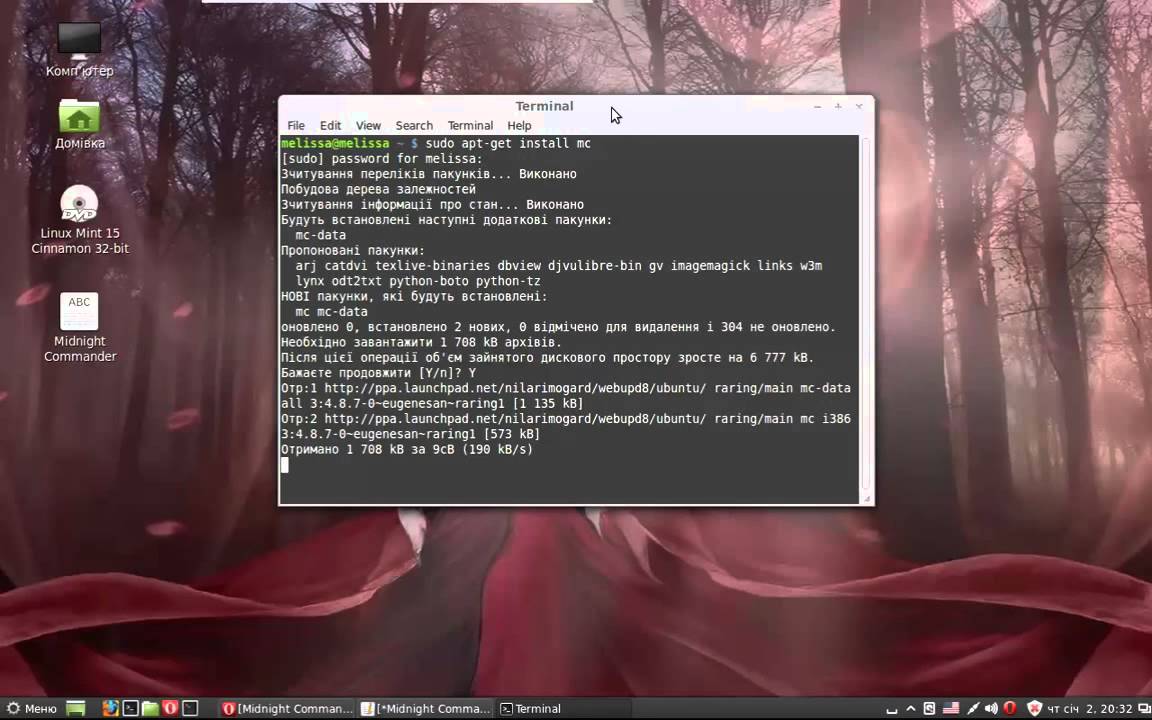Click 'Пропоновані пакунки:' line
This screenshot has height=720, width=1152.
click(x=353, y=251)
